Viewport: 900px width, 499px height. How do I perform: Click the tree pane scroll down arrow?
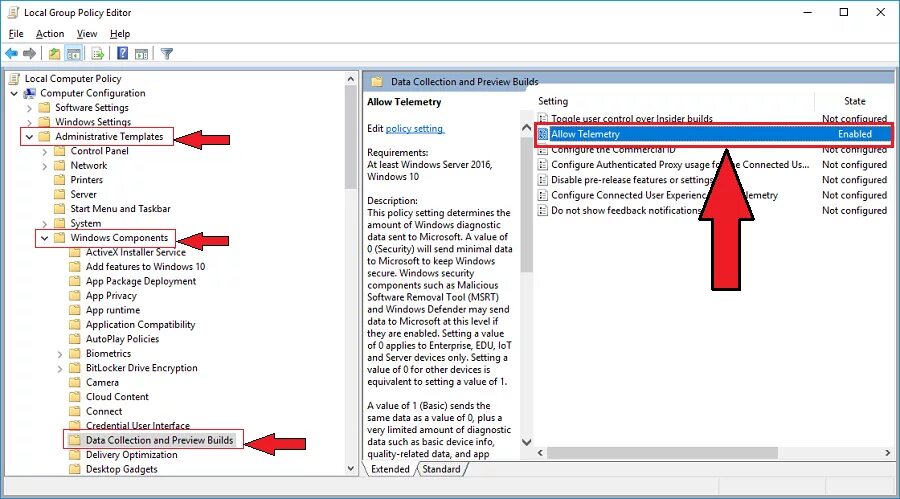point(351,469)
